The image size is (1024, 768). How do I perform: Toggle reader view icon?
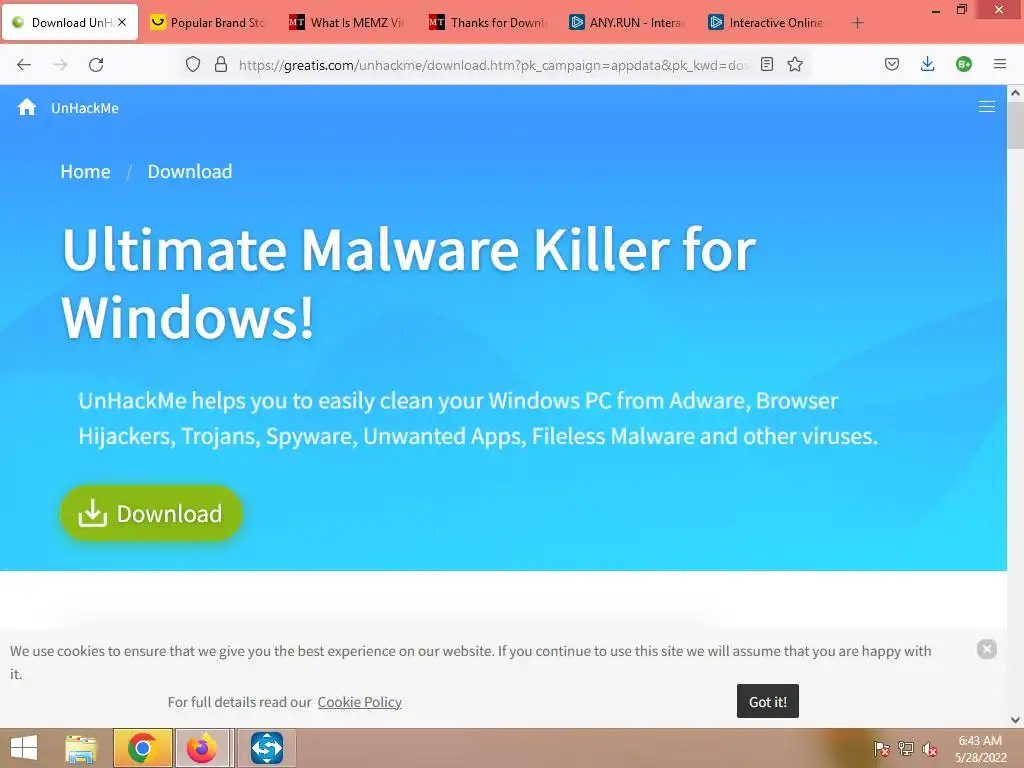tap(767, 64)
